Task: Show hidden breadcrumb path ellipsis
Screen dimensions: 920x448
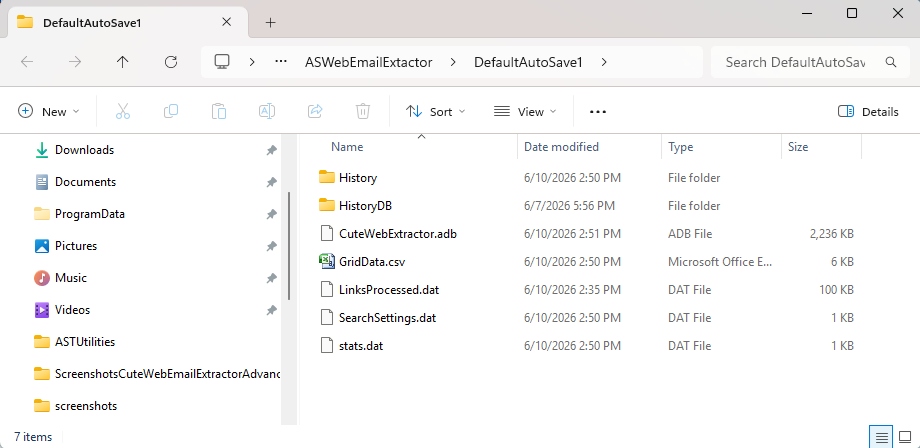Action: (281, 62)
